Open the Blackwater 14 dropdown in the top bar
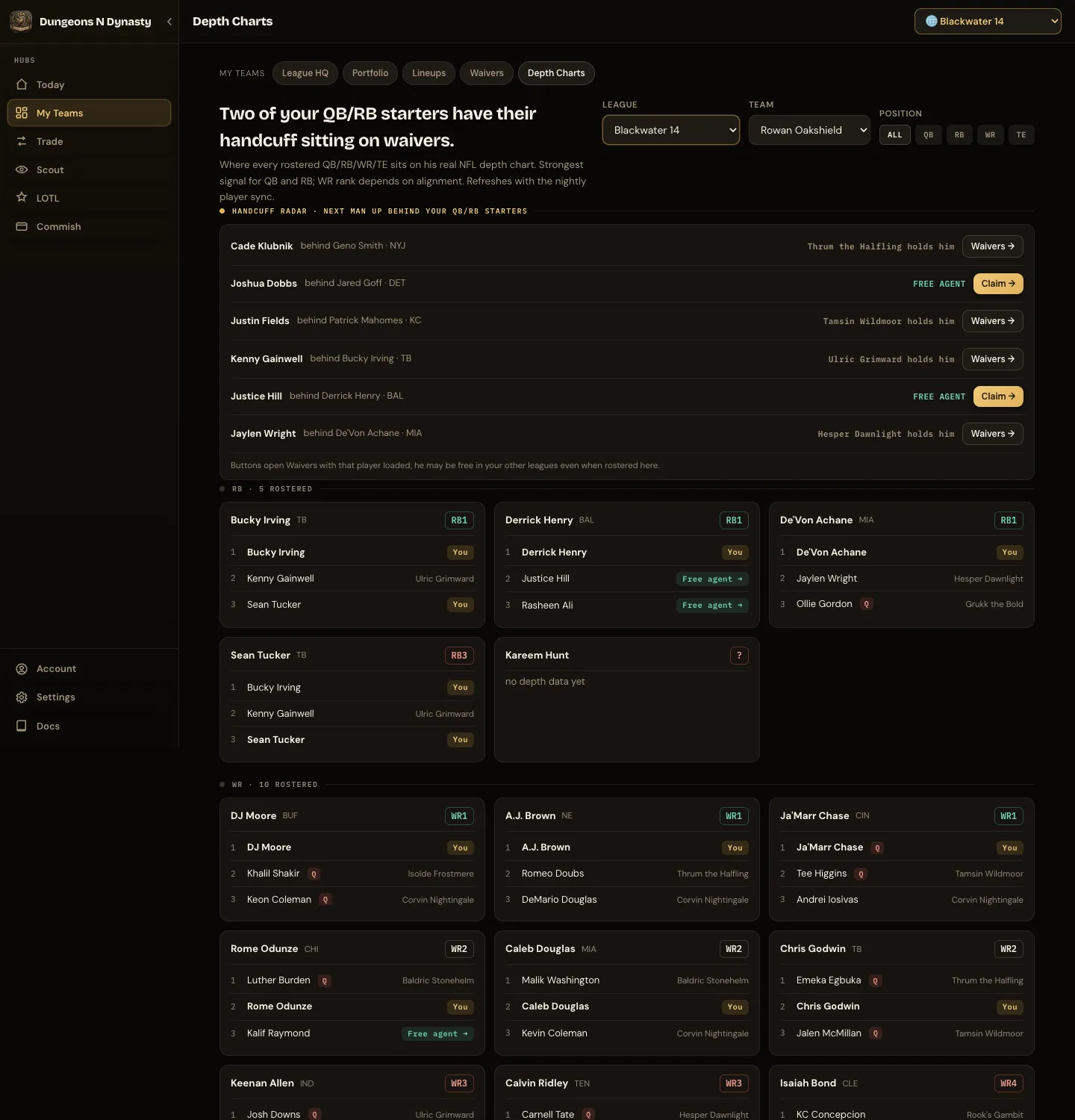Viewport: 1075px width, 1120px height. pyautogui.click(x=988, y=22)
